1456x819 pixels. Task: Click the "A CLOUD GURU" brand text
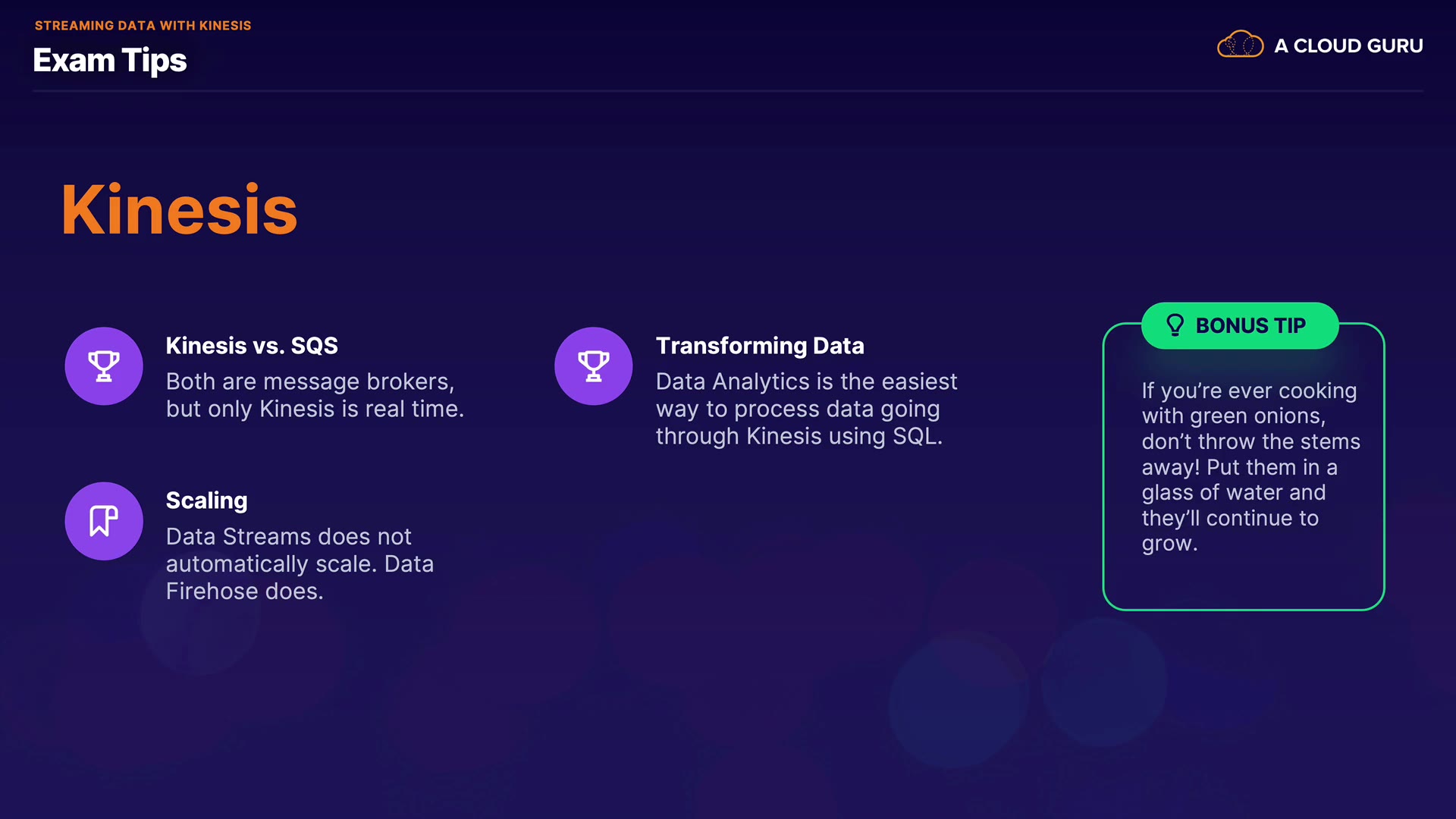click(1348, 46)
